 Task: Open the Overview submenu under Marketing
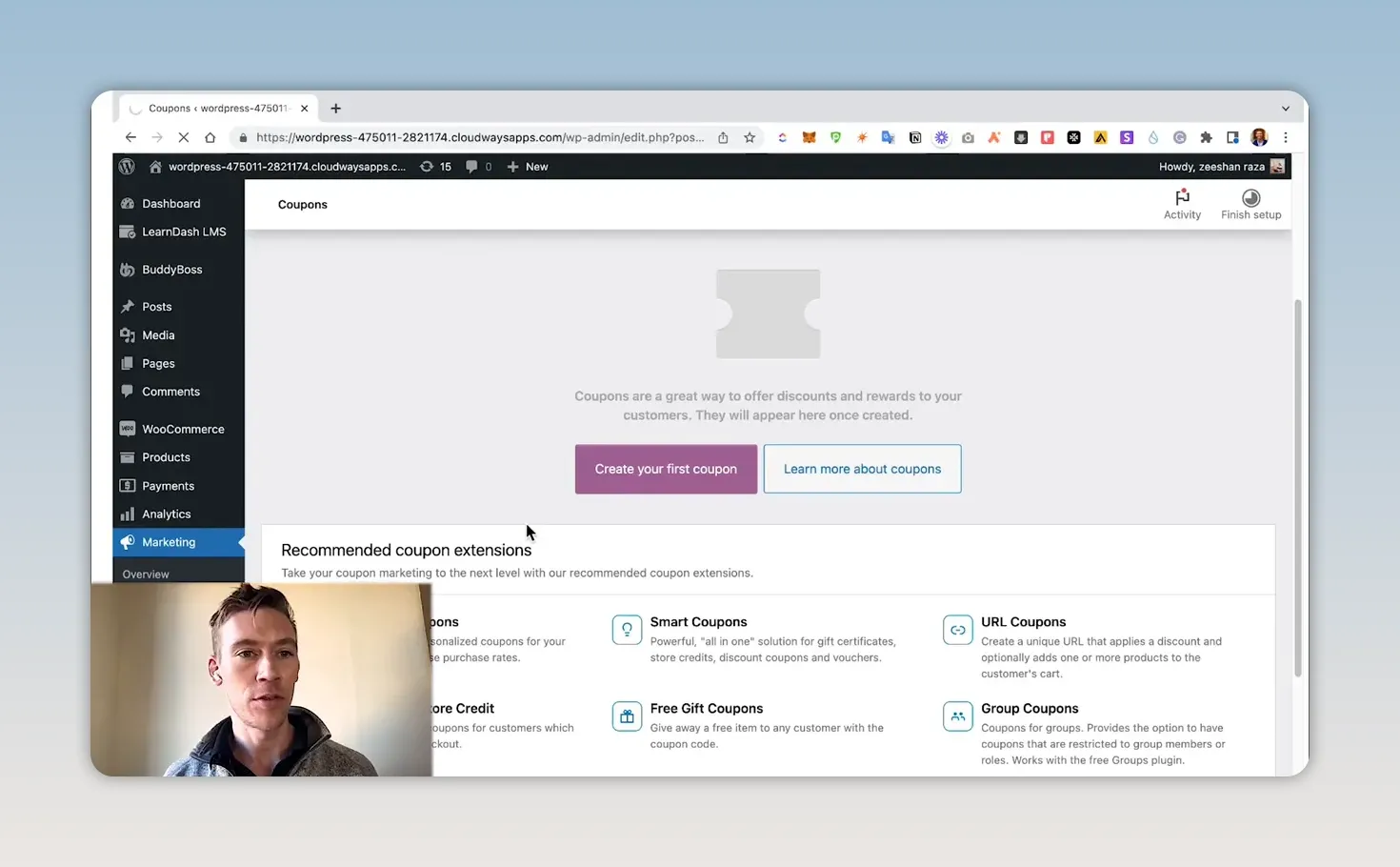point(146,574)
